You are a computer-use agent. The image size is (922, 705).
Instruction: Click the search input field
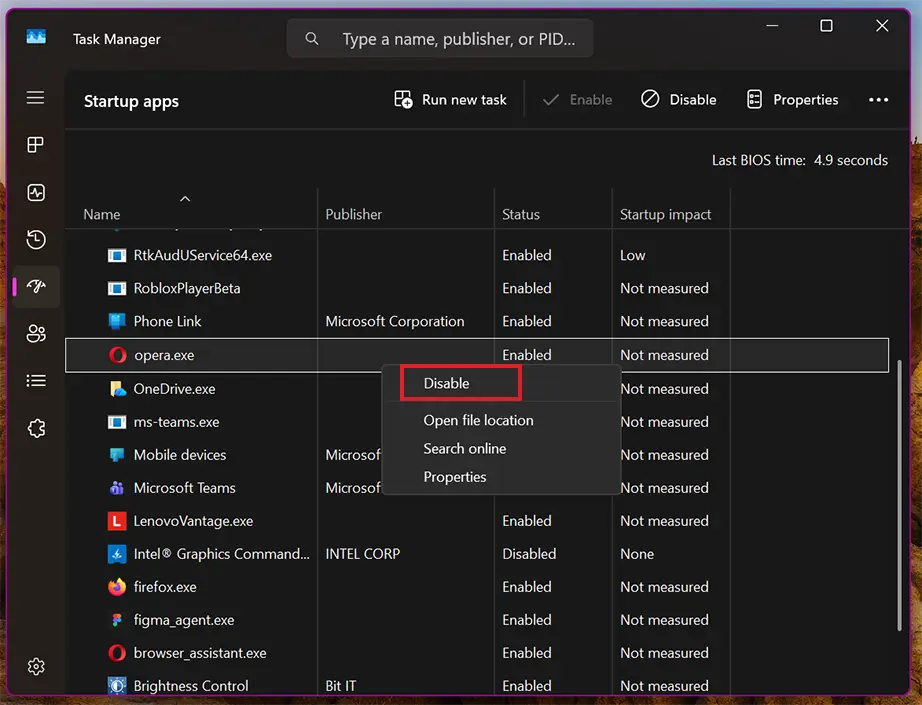point(440,39)
